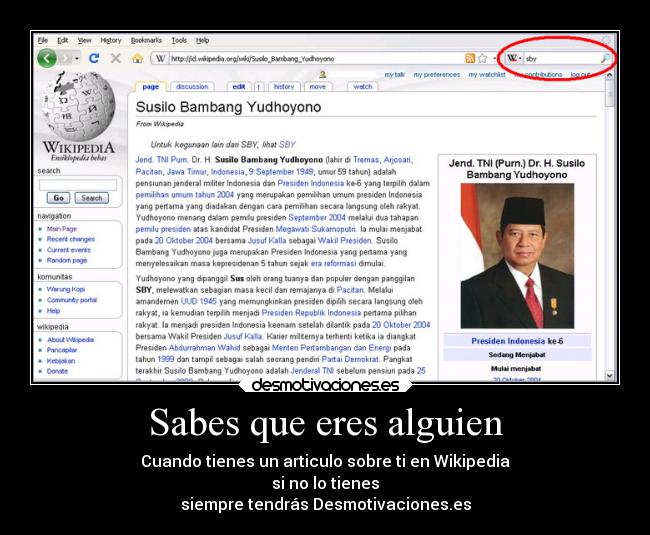Screen dimensions: 650x535
Task: Click the portrait photo in the infobox
Action: pyautogui.click(x=517, y=256)
